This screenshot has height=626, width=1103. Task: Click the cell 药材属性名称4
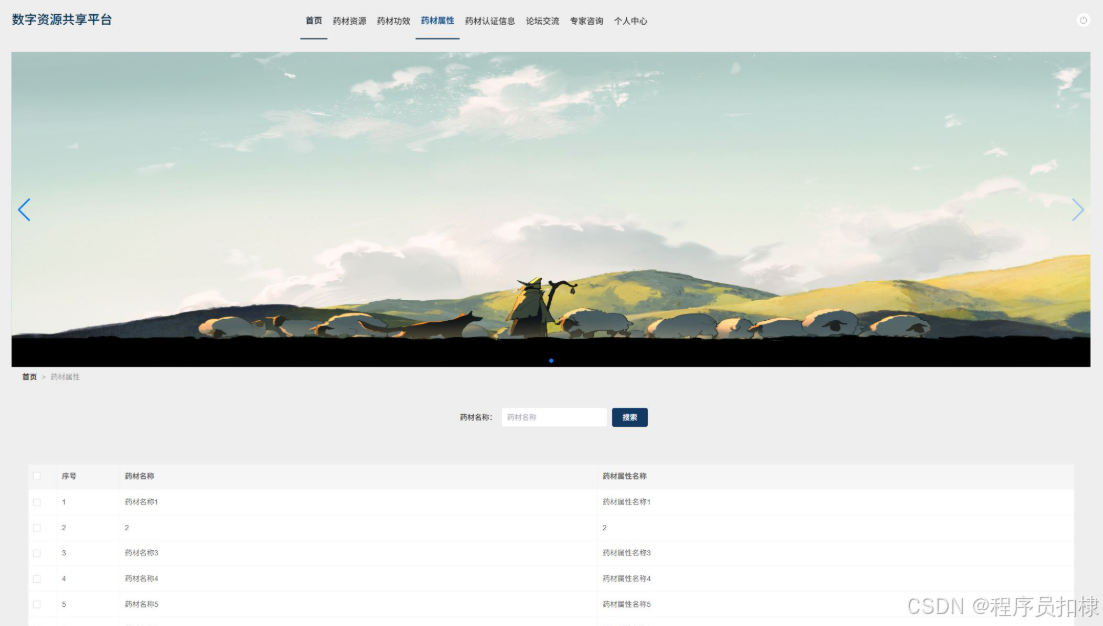tap(627, 579)
